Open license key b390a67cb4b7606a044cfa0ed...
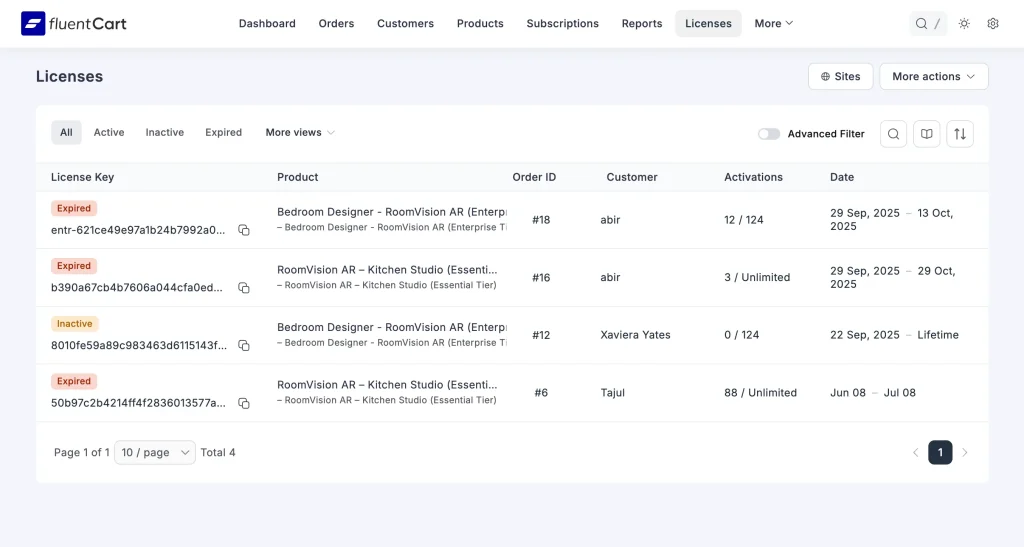Screen dimensions: 1024x547 click(x=136, y=288)
